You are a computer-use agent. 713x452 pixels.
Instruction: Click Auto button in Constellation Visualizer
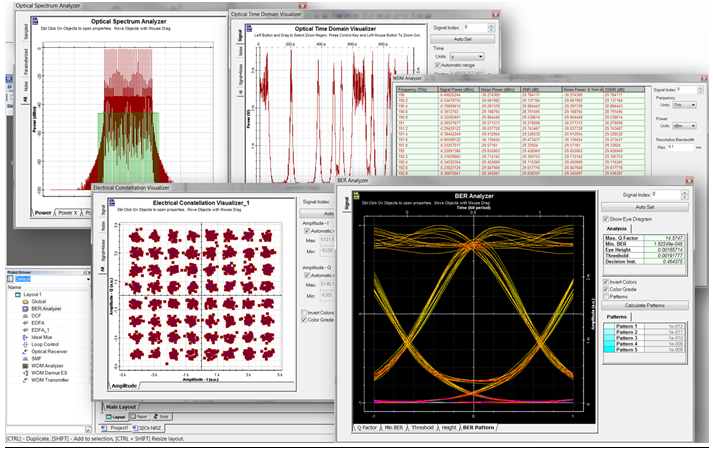[317, 213]
